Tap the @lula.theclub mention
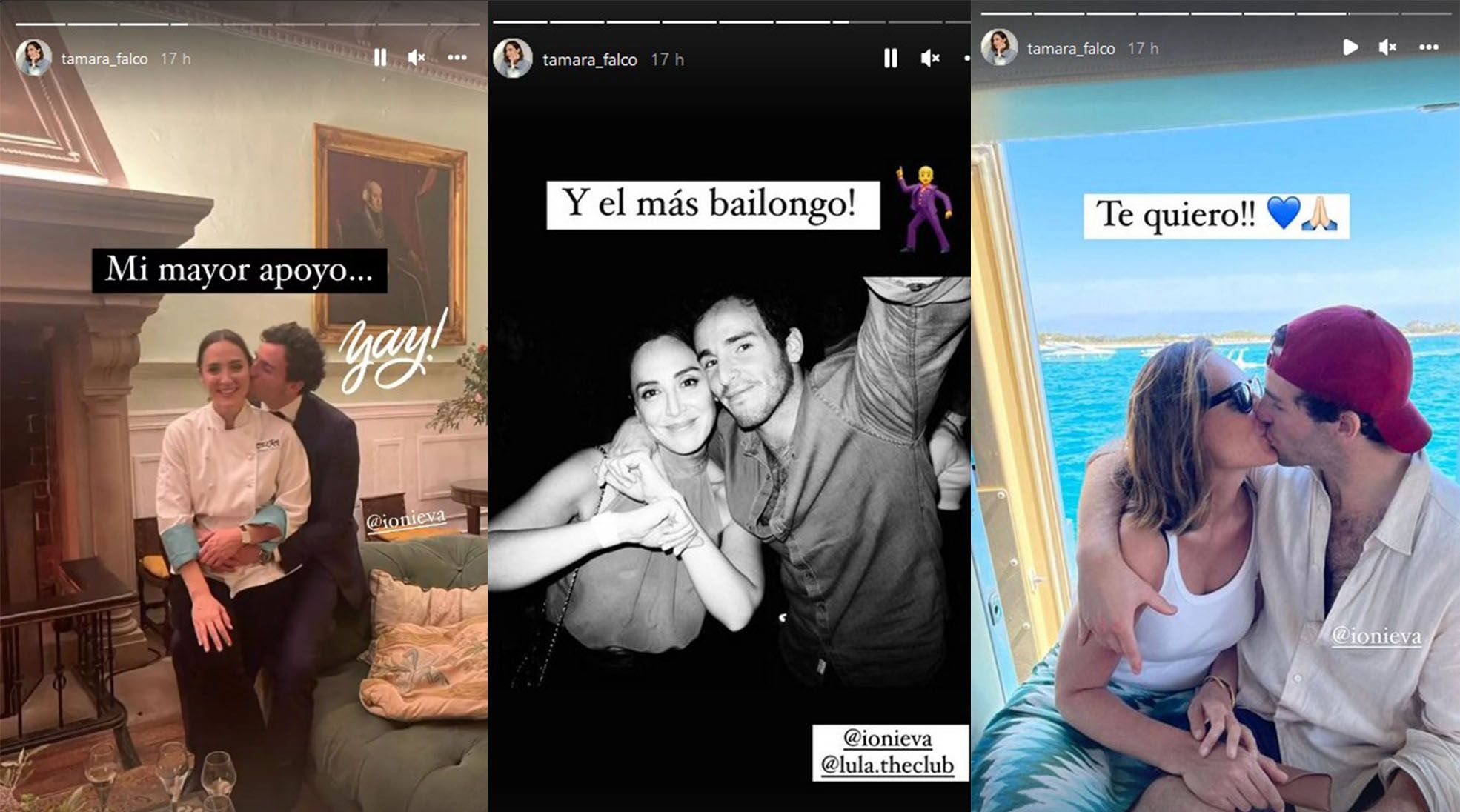The width and height of the screenshot is (1460, 812). pos(888,765)
